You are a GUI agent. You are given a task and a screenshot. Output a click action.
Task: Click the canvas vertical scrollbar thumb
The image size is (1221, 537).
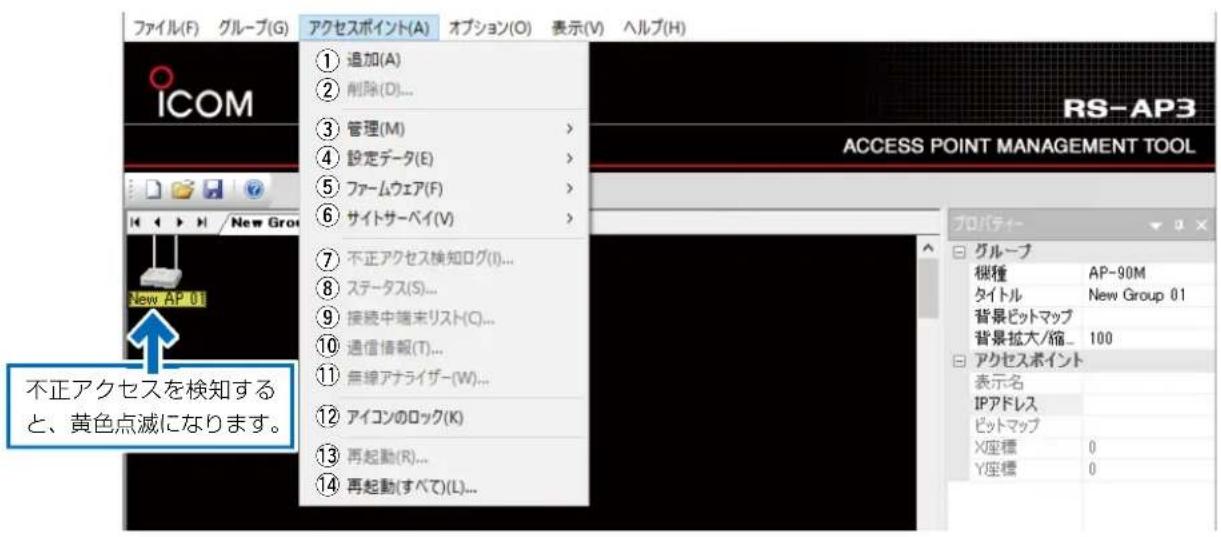(x=927, y=288)
